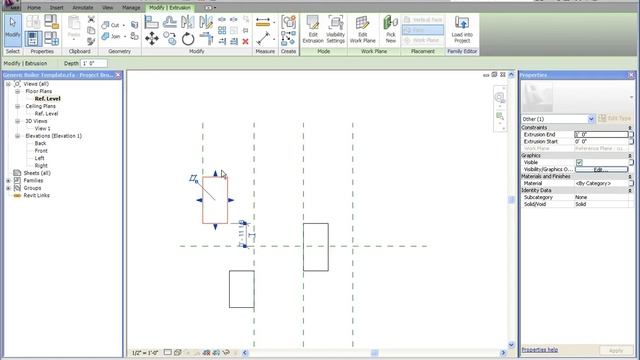
Task: Click the red Delete X icon
Action: click(x=245, y=41)
